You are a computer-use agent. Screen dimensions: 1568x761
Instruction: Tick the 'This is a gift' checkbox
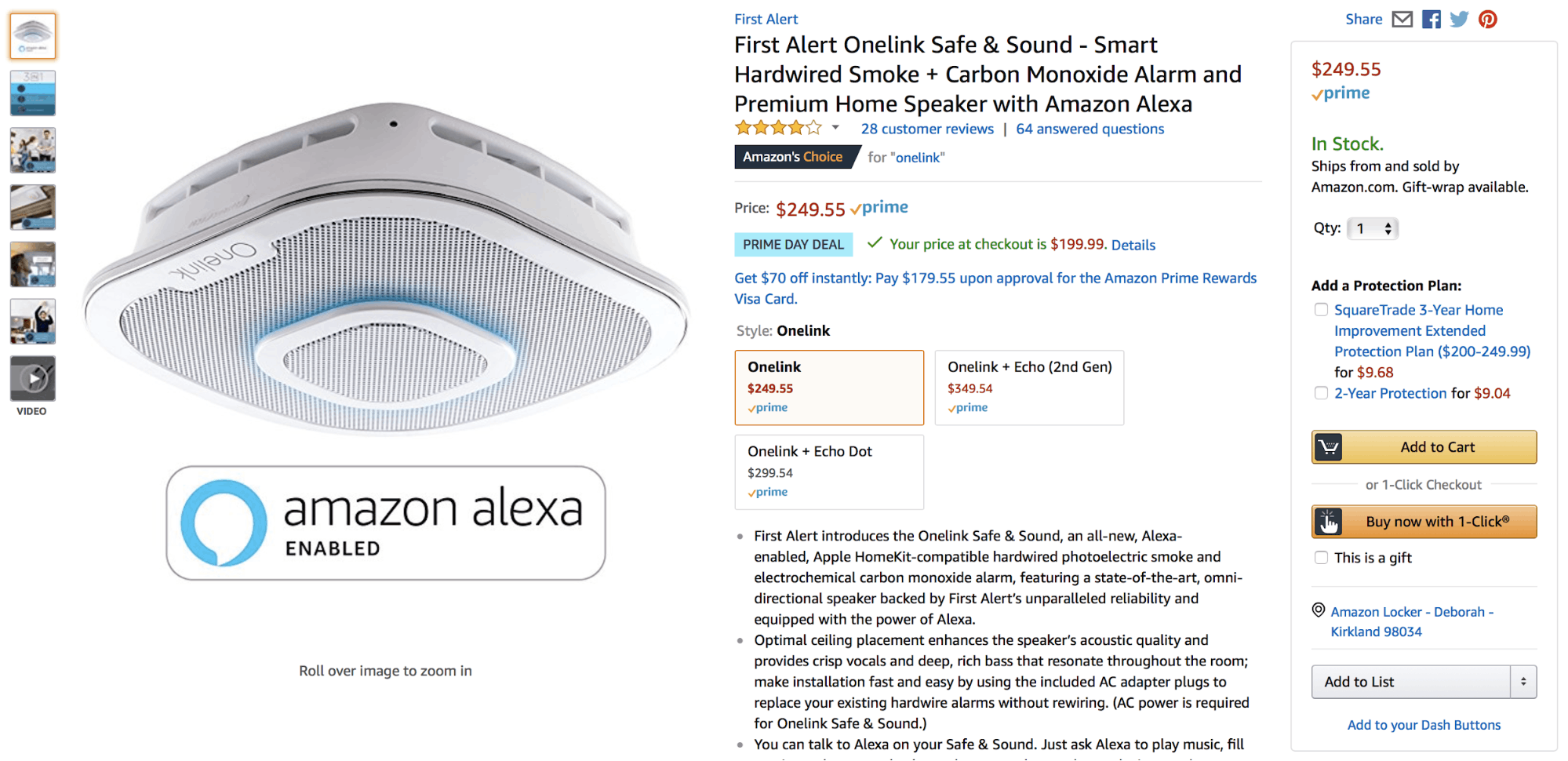[1322, 558]
